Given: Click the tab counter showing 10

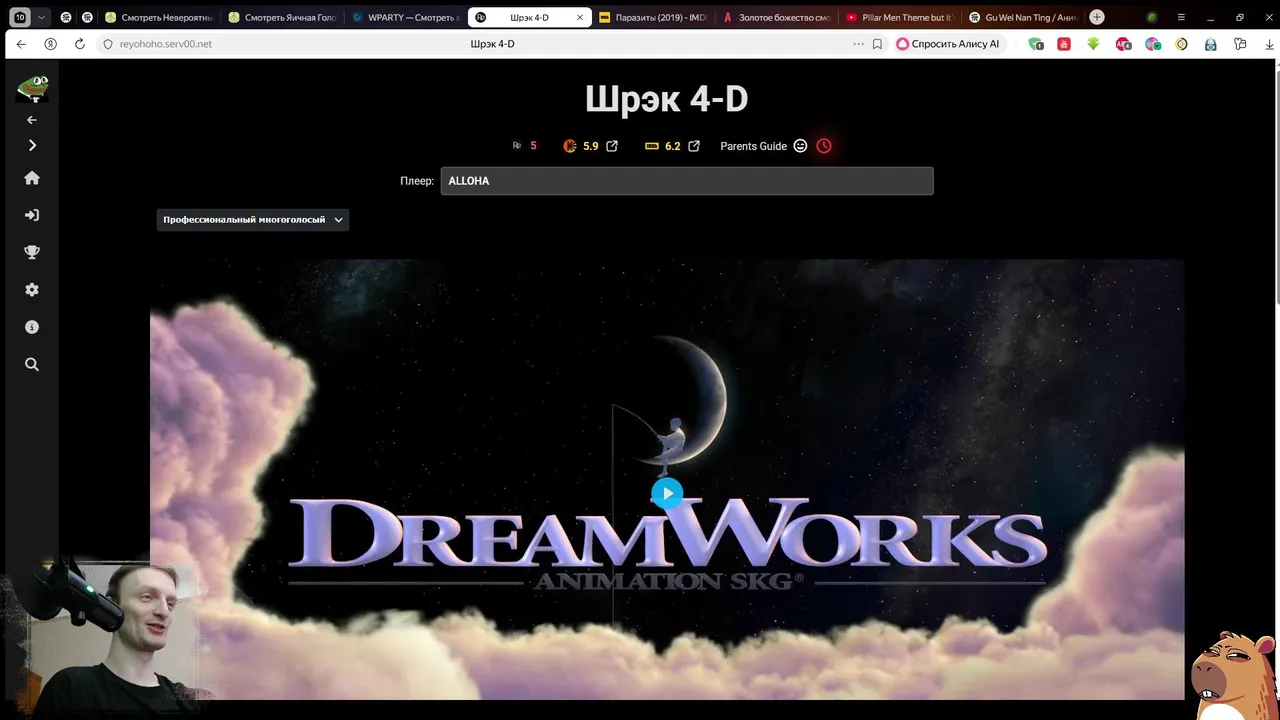Looking at the screenshot, I should 20,17.
